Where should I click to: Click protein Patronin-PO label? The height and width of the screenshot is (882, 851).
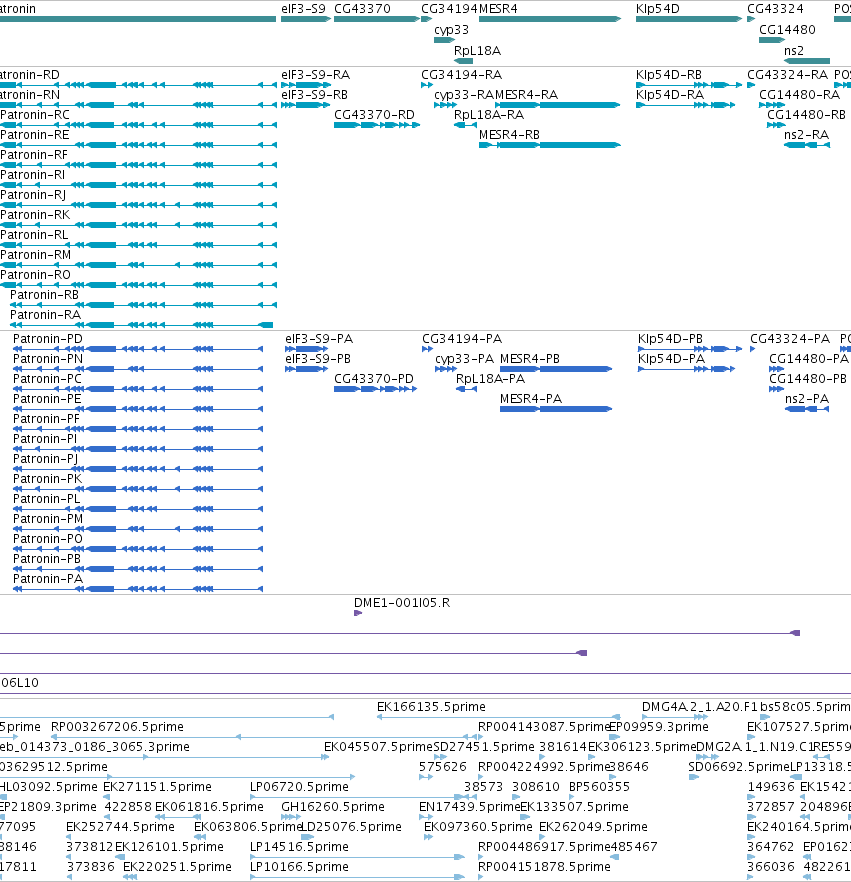(48, 539)
